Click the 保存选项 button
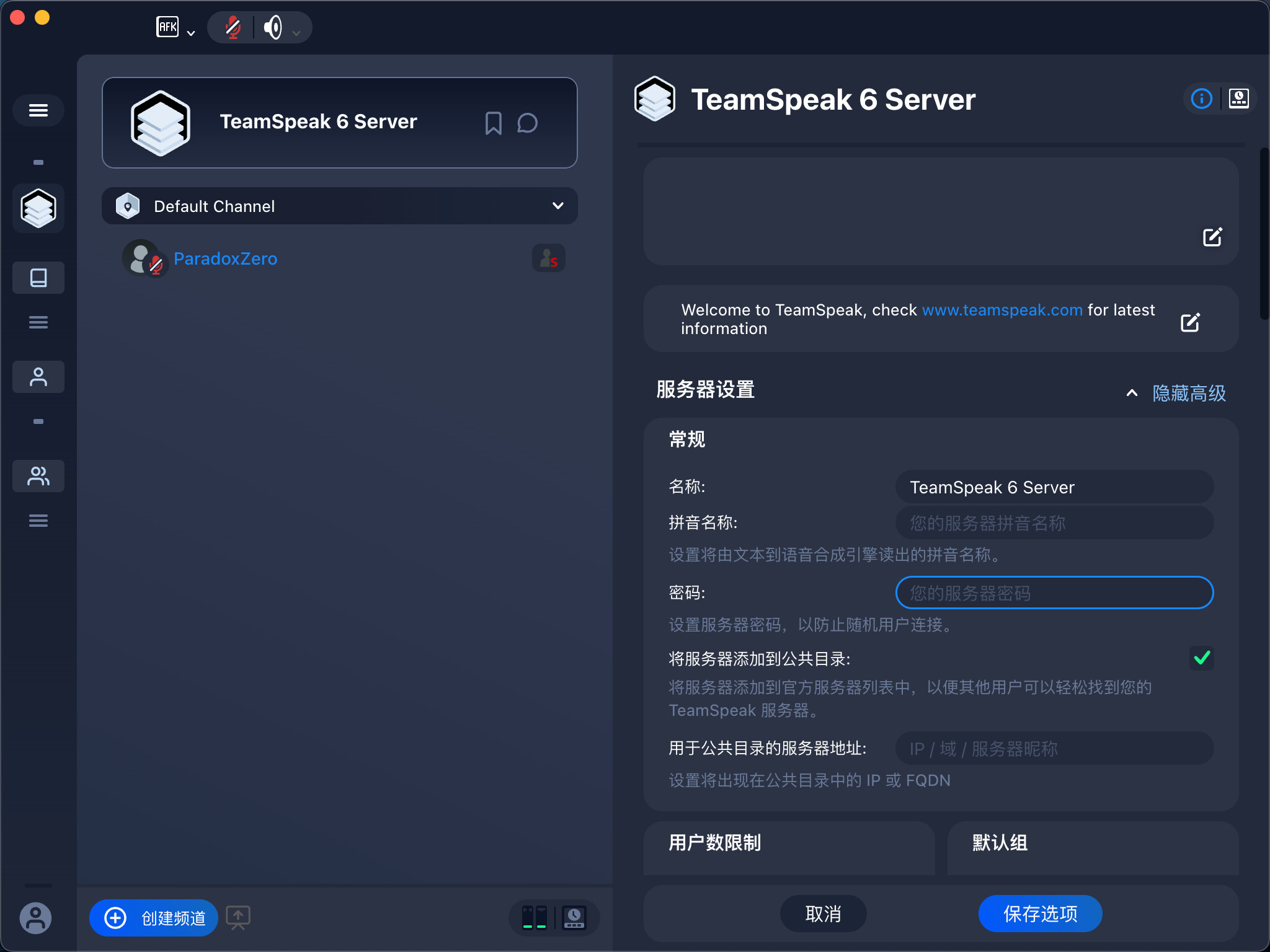The height and width of the screenshot is (952, 1270). click(x=1041, y=914)
